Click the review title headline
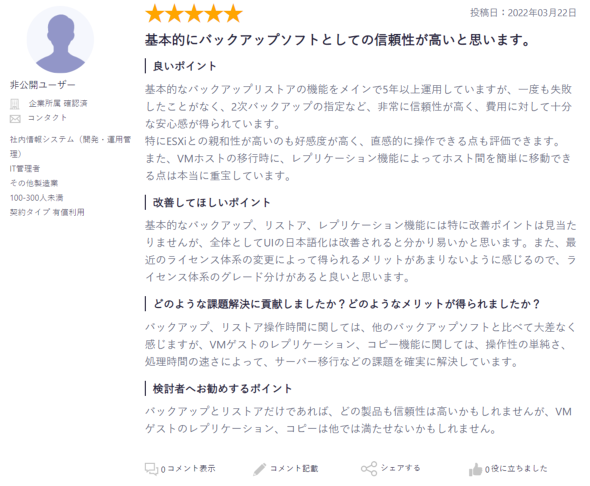 (338, 40)
